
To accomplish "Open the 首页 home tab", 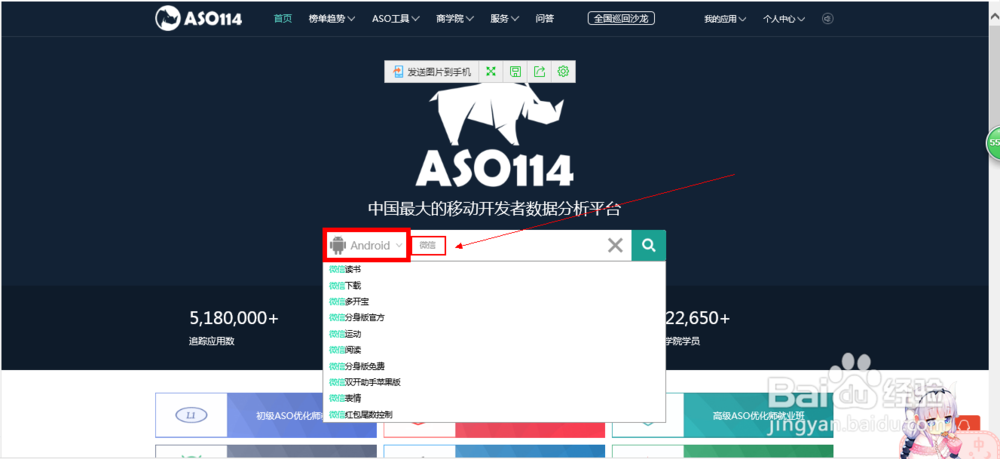I will click(x=283, y=18).
